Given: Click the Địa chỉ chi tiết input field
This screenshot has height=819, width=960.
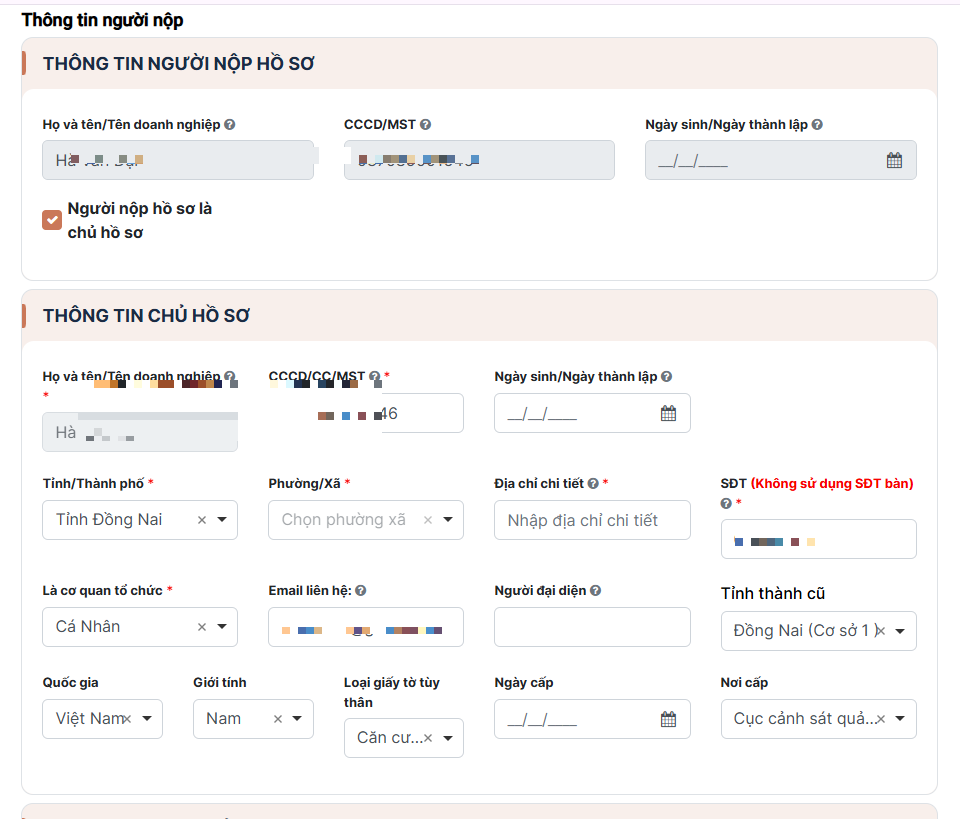Looking at the screenshot, I should tap(591, 520).
